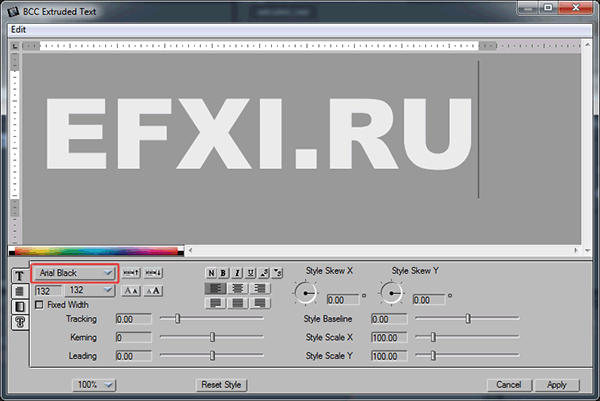Align text to center

(x=237, y=288)
